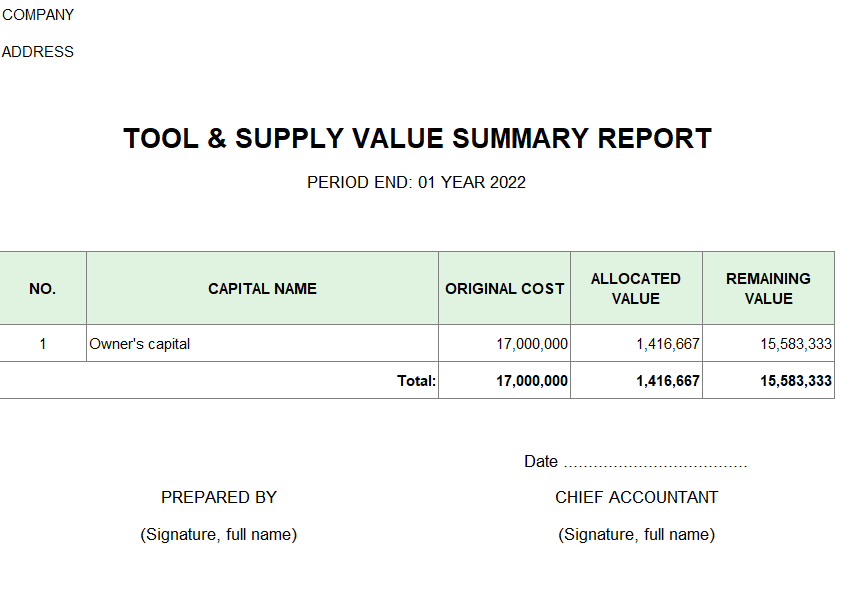Click the NO. column header
Screen dimensions: 851x599
[43, 289]
